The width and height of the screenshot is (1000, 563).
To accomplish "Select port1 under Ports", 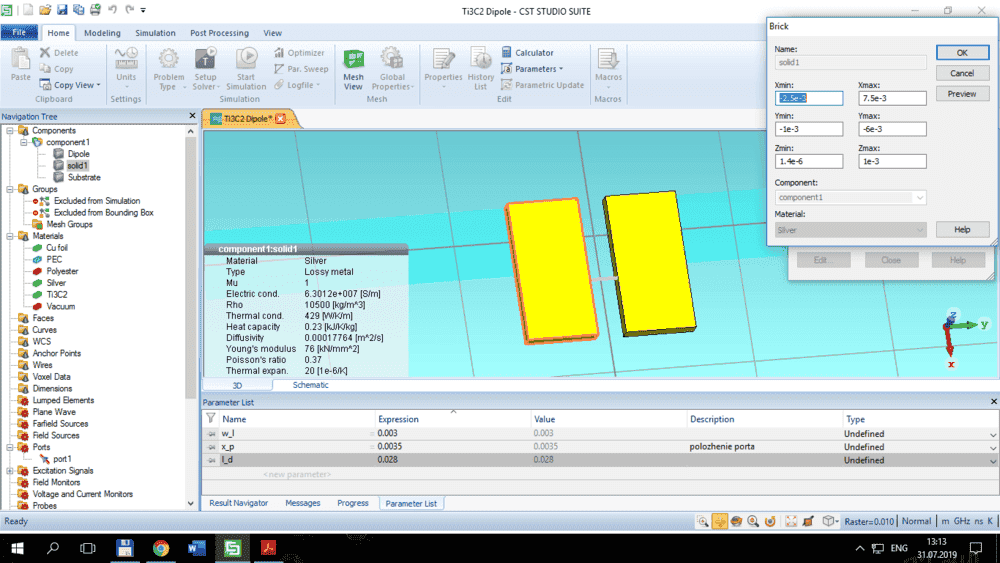I will coord(62,459).
